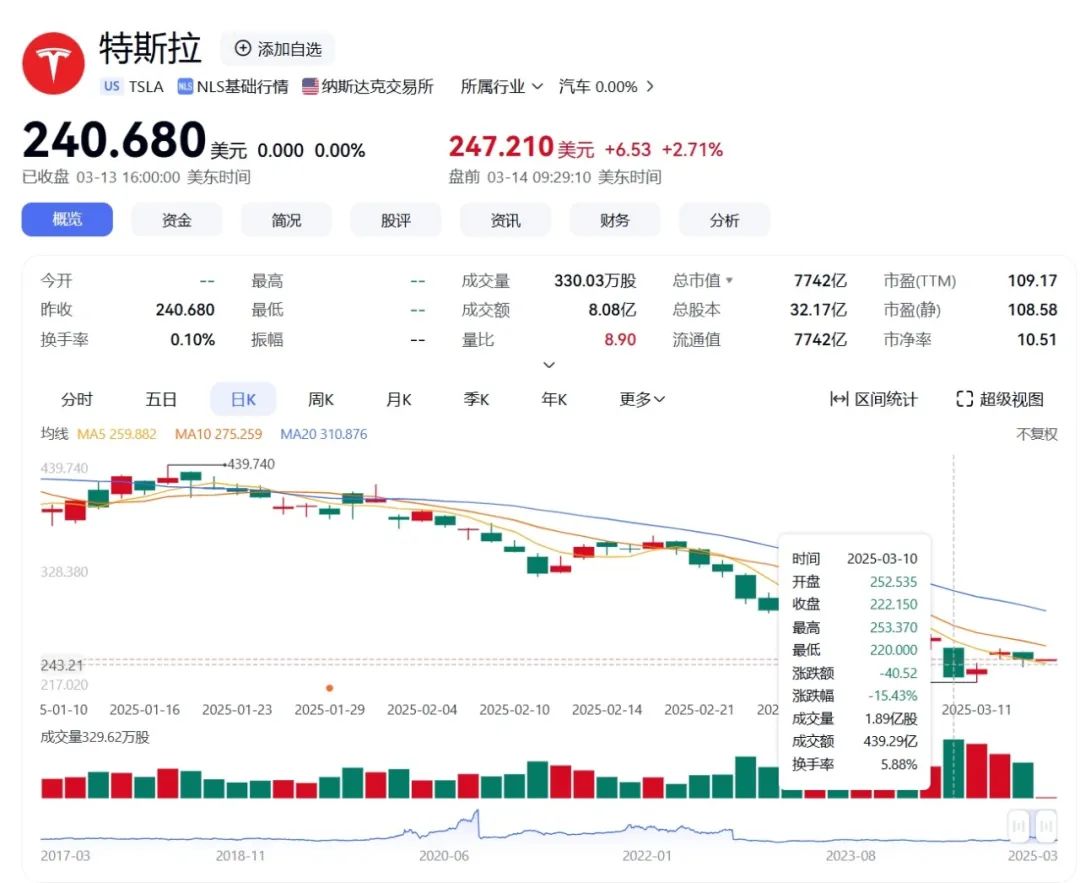This screenshot has width=1080, height=883.
Task: Select the 分时 chart period
Action: pyautogui.click(x=76, y=399)
